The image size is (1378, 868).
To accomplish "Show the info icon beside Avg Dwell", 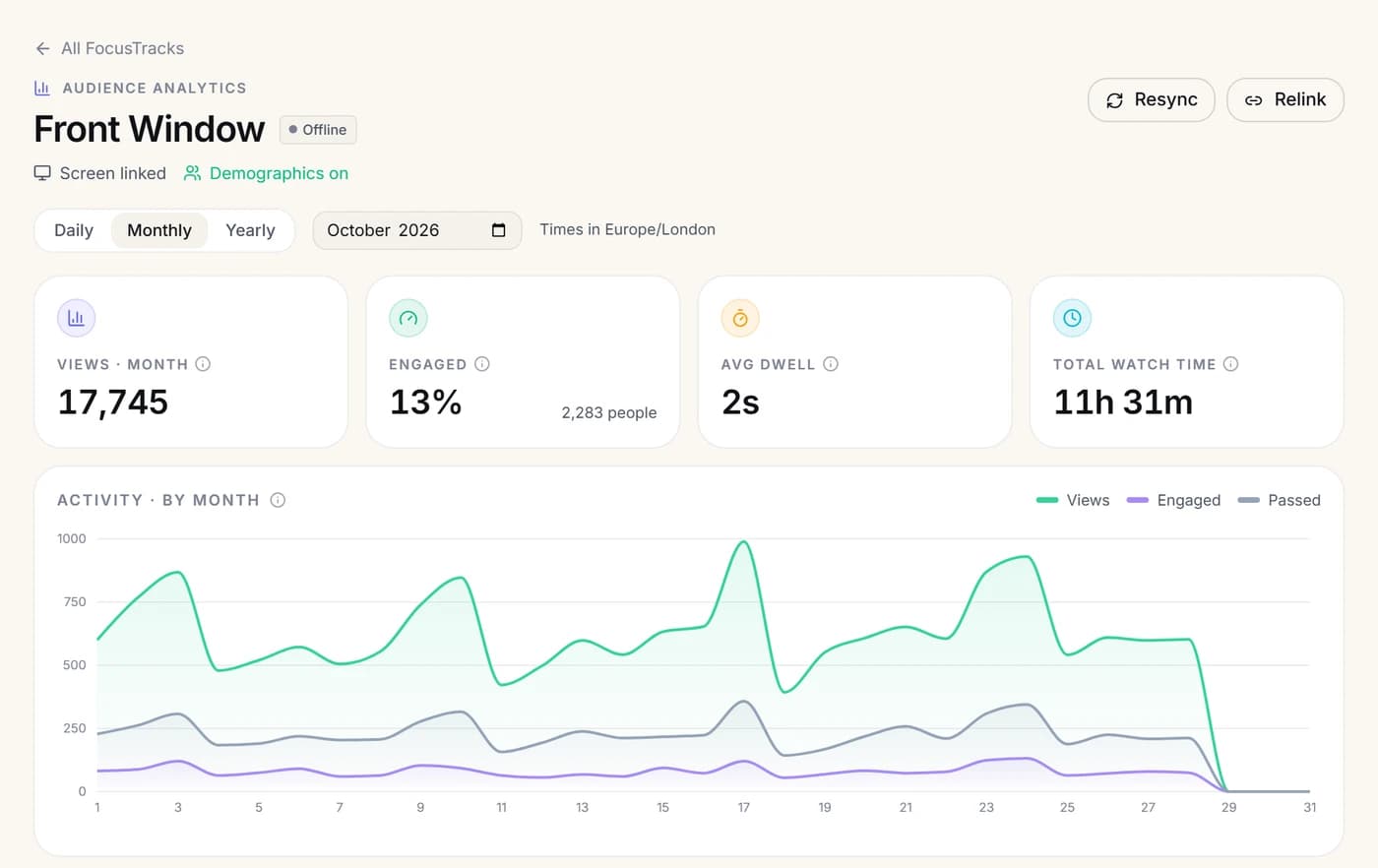I will (831, 364).
